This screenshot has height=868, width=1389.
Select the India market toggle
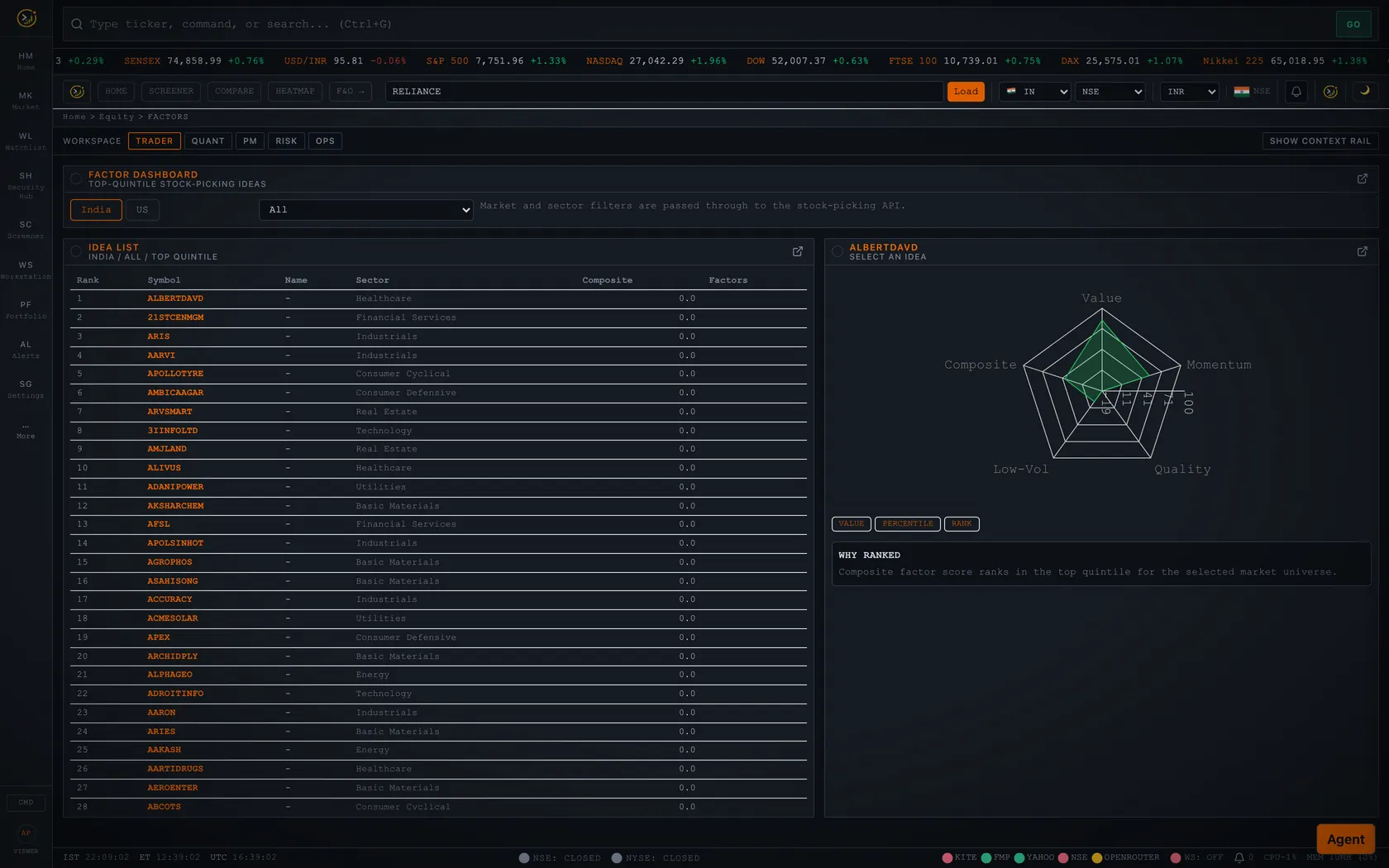coord(96,210)
